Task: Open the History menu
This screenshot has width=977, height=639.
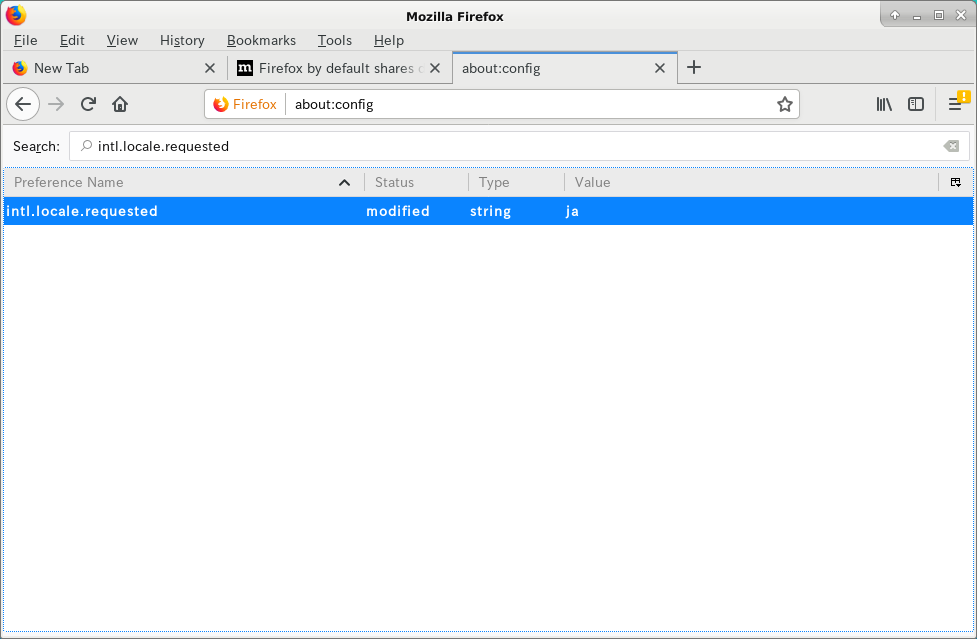Action: tap(182, 40)
